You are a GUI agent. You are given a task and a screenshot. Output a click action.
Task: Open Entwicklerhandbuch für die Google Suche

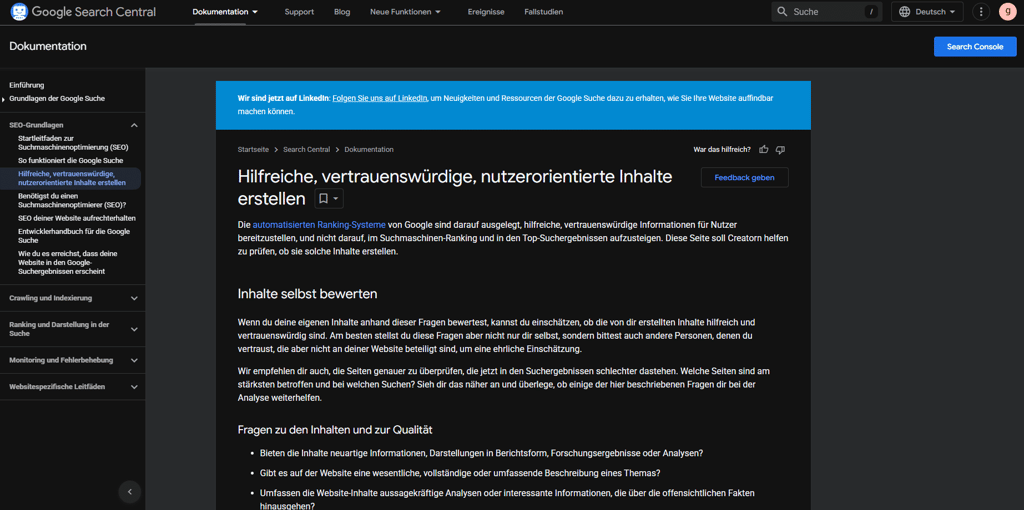74,236
